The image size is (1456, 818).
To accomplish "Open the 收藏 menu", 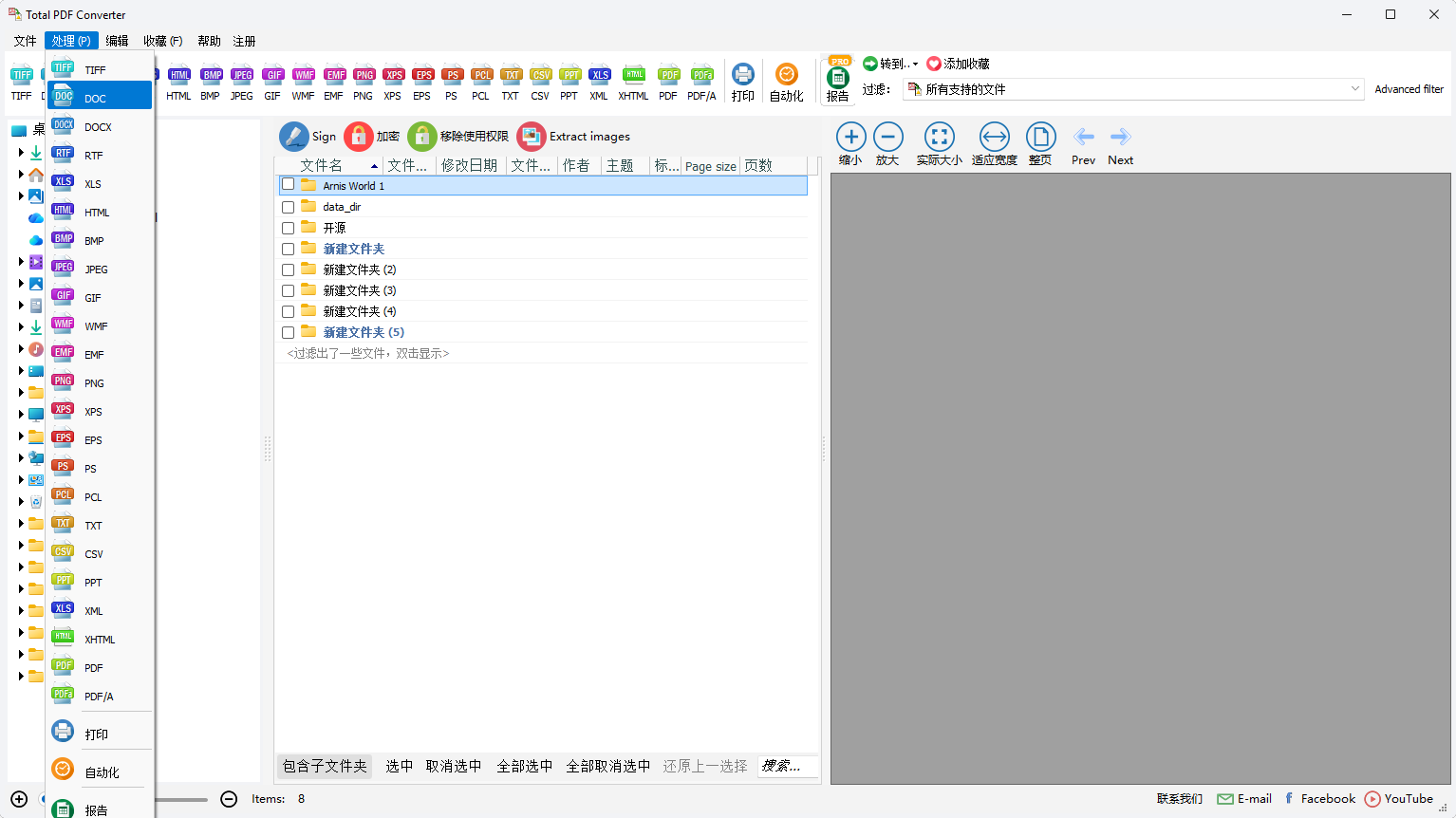I will [x=162, y=41].
